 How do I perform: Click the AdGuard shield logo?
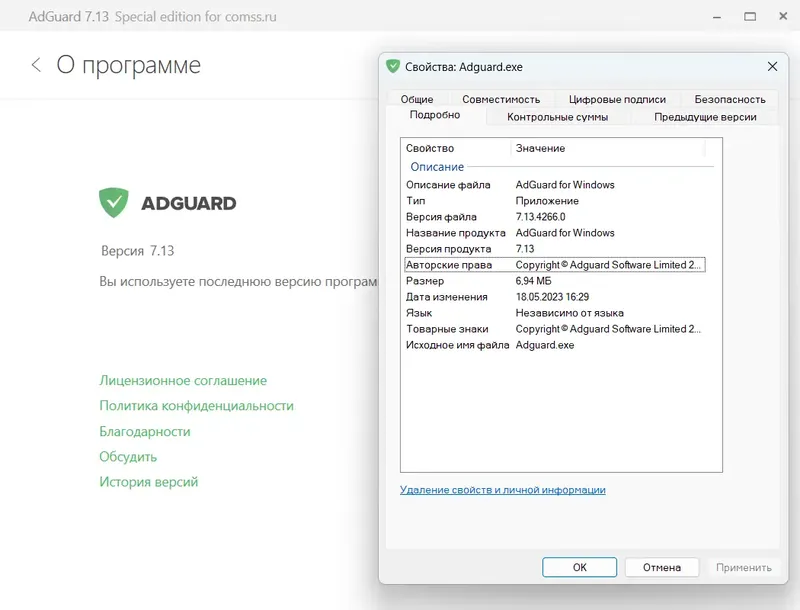click(x=113, y=202)
